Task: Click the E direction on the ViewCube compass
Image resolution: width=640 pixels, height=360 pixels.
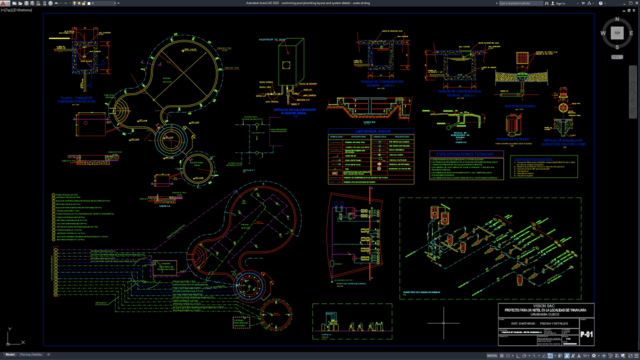Action: [631, 33]
